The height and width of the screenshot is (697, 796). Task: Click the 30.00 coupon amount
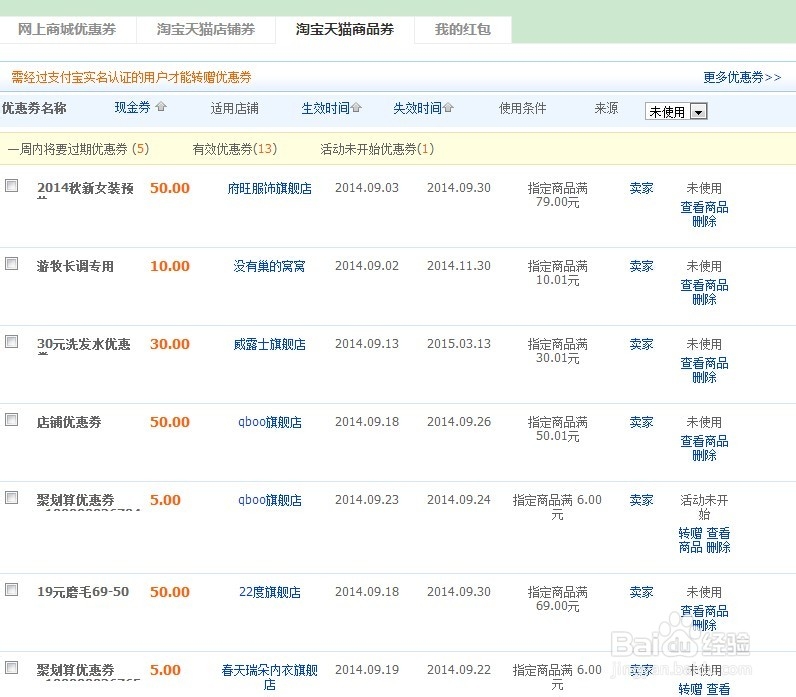pos(170,344)
